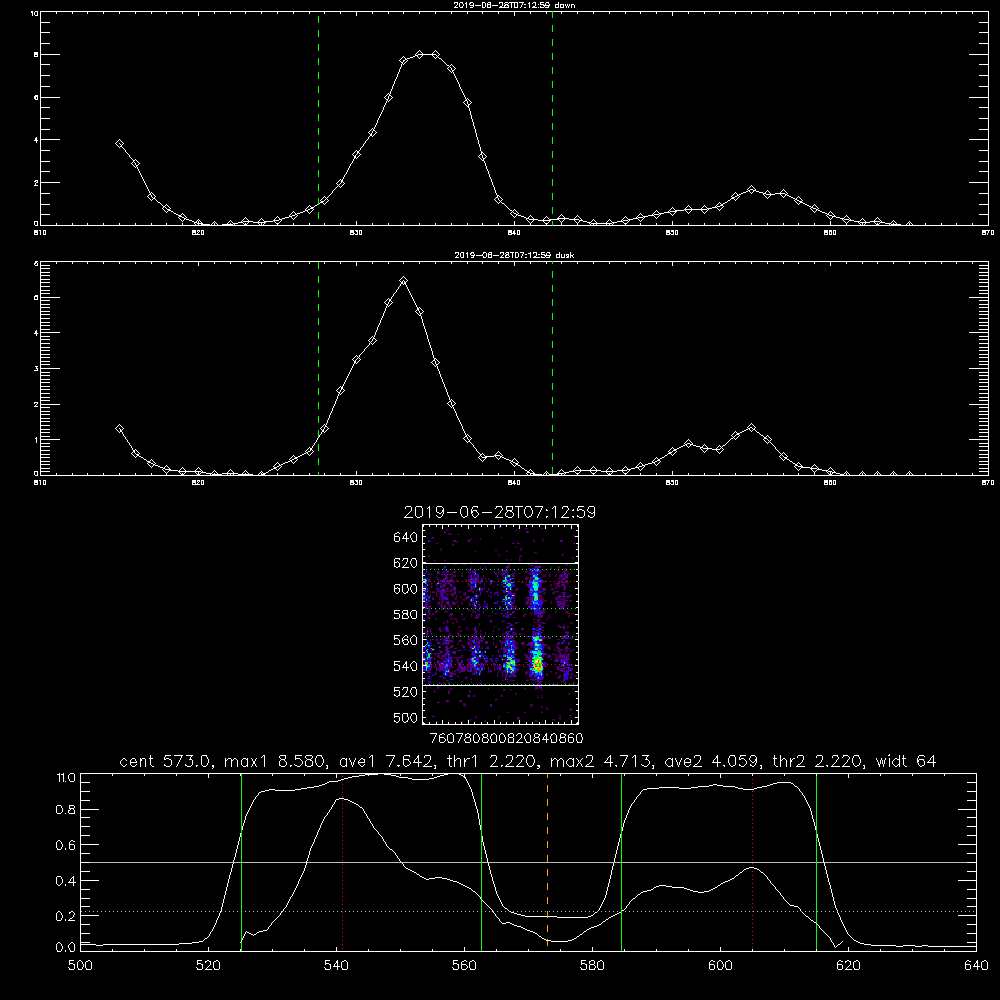Click y-axis label 640 beside spectral image

406,538
